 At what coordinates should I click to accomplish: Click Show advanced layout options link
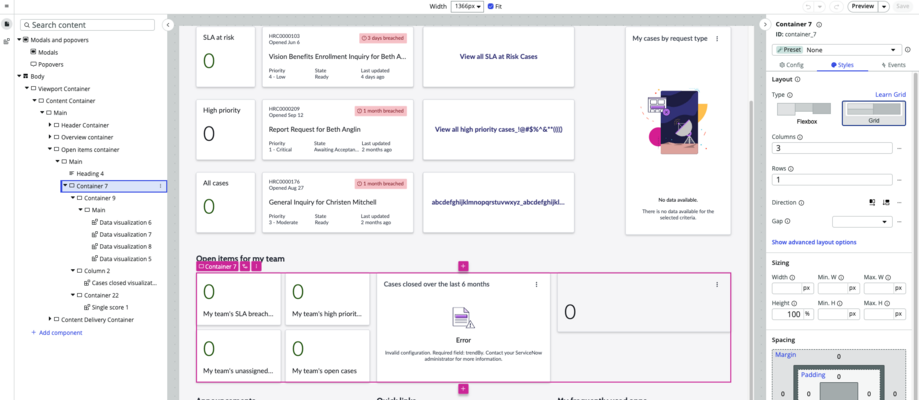point(814,242)
